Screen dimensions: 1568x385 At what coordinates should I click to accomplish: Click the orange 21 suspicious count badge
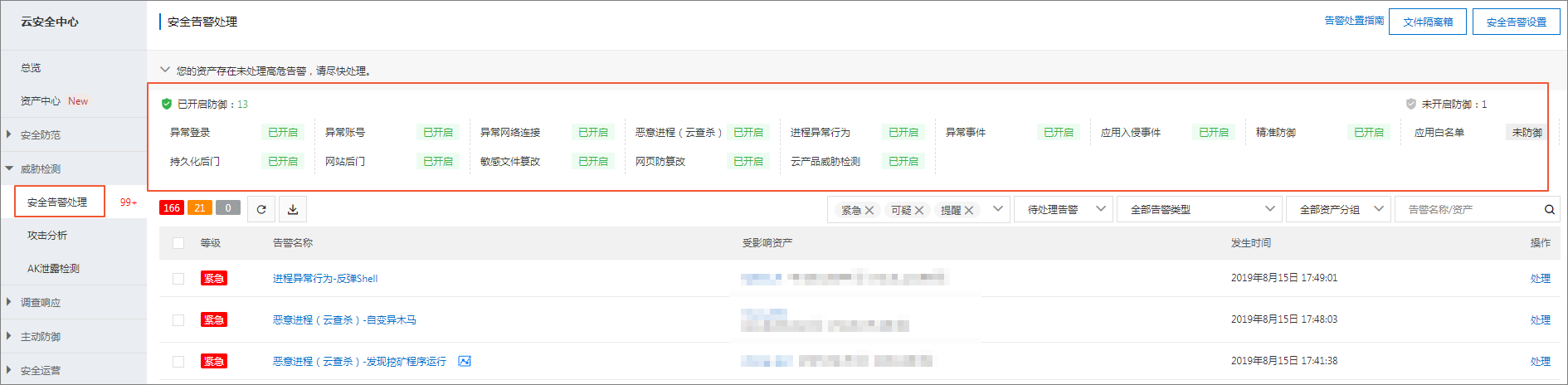pyautogui.click(x=200, y=208)
